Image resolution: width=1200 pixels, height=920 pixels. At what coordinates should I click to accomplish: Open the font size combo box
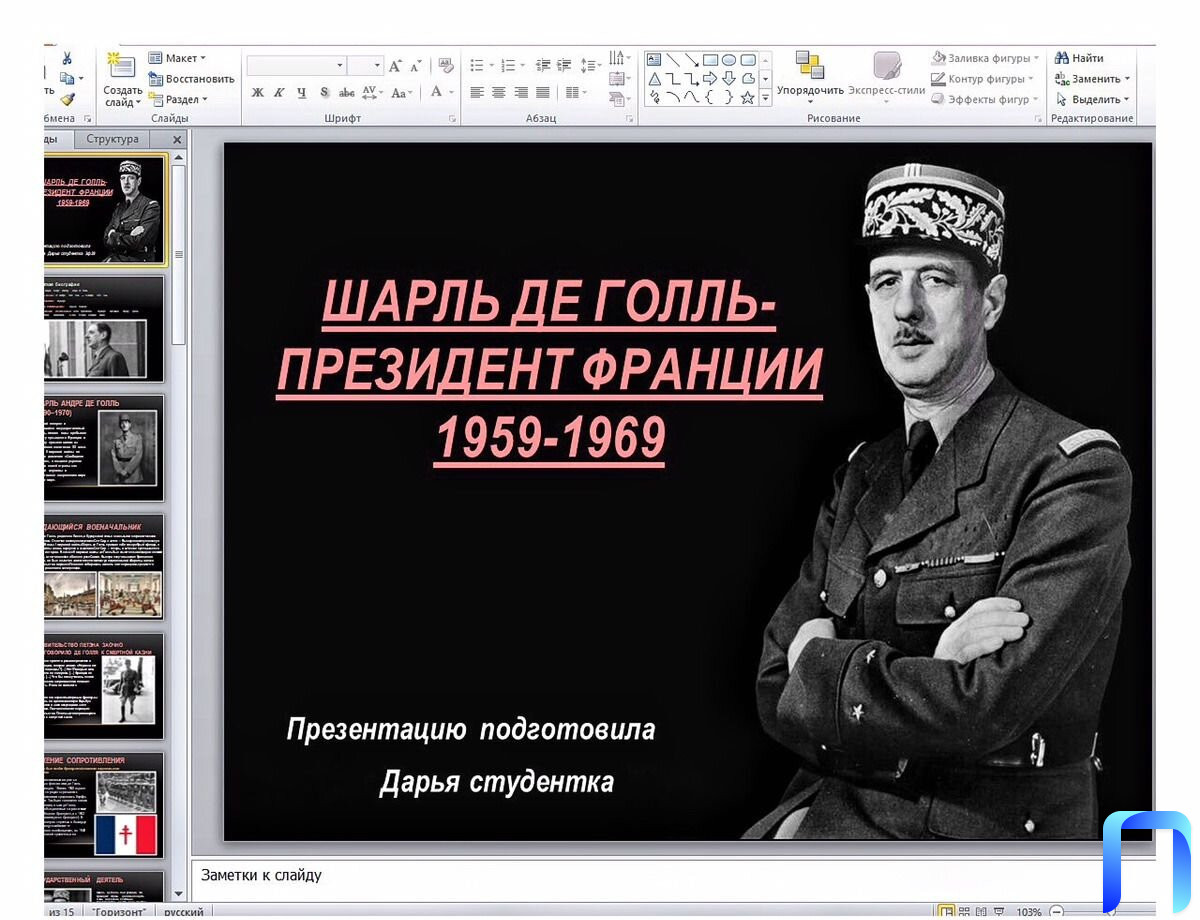366,66
